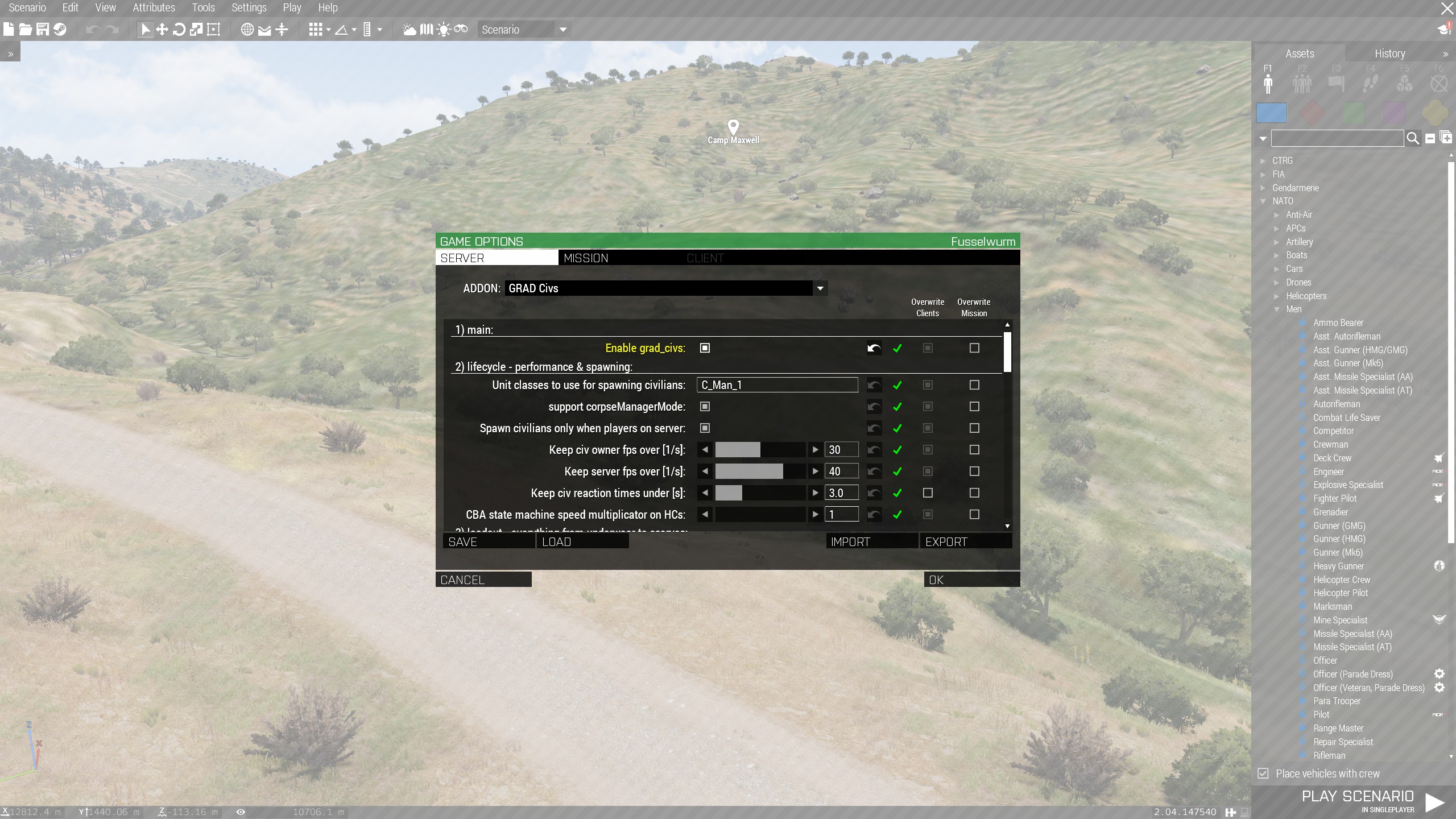Screen dimensions: 1456x819
Task: Click the Publish to Steam Workshop icon
Action: (x=60, y=30)
